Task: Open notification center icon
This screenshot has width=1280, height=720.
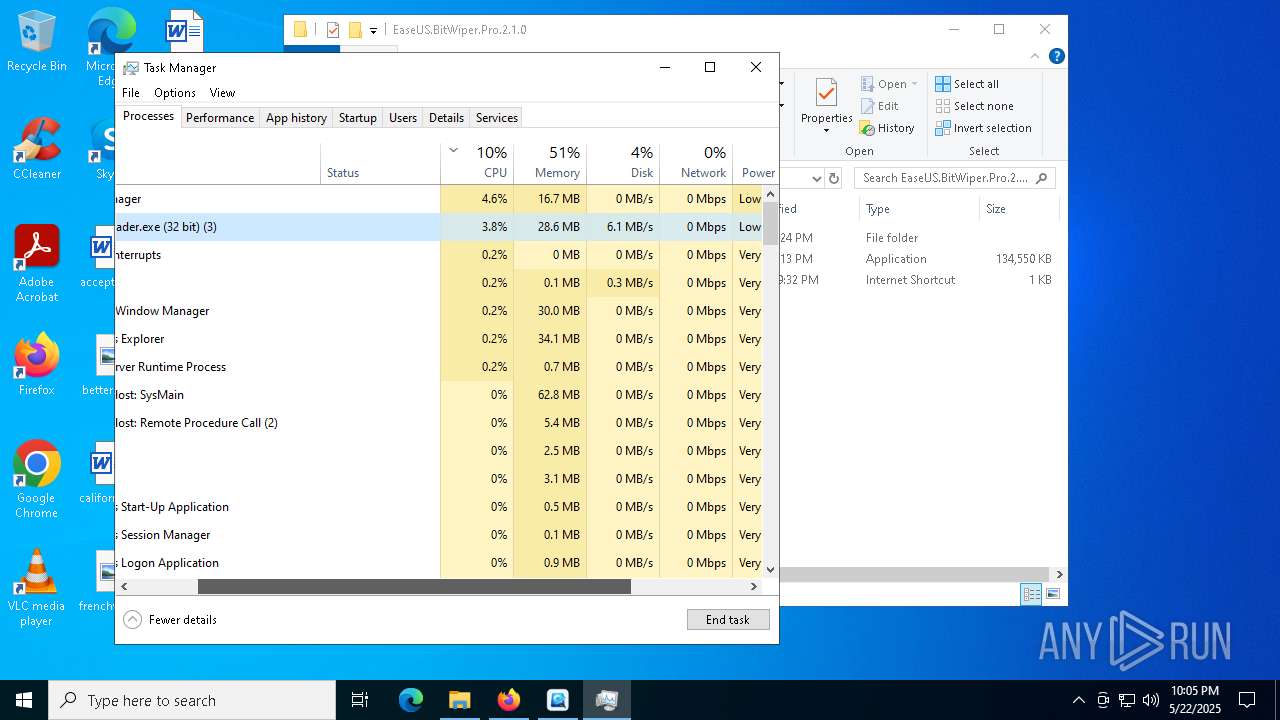Action: tap(1247, 700)
